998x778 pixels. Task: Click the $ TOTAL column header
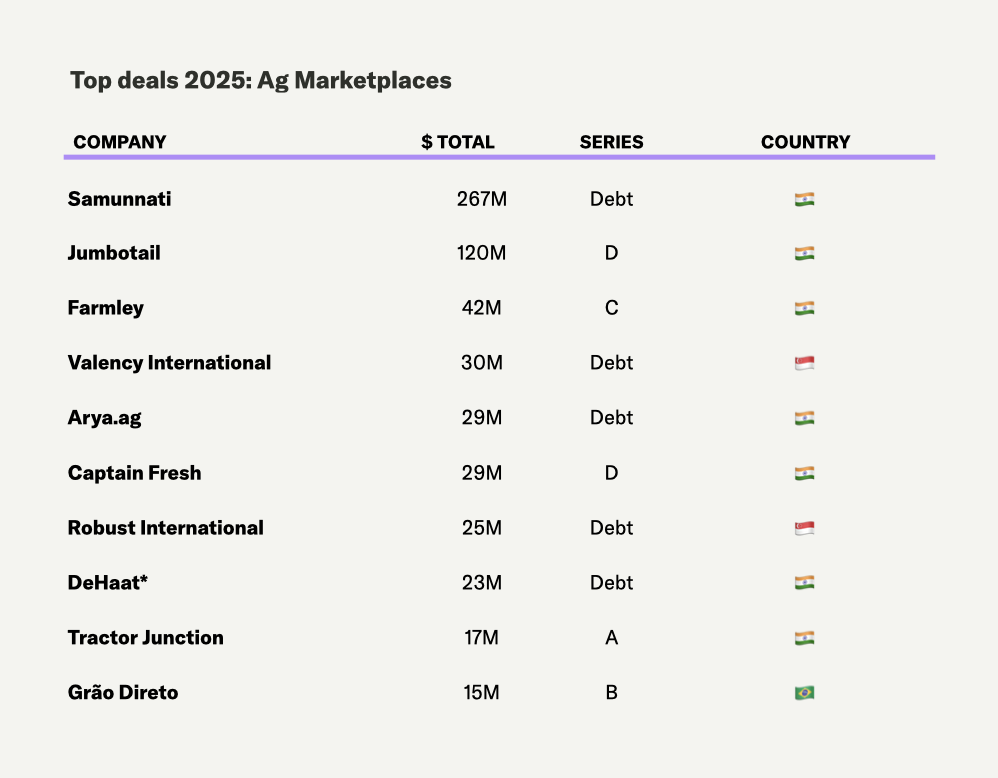pos(458,142)
